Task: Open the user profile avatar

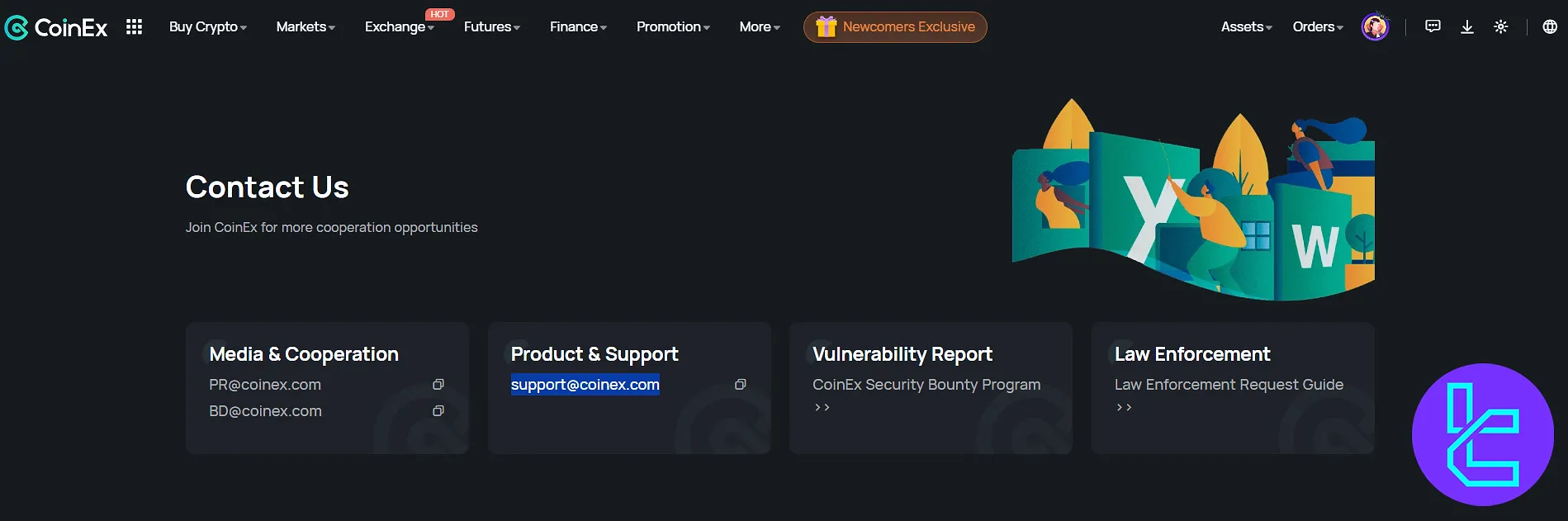Action: coord(1375,27)
